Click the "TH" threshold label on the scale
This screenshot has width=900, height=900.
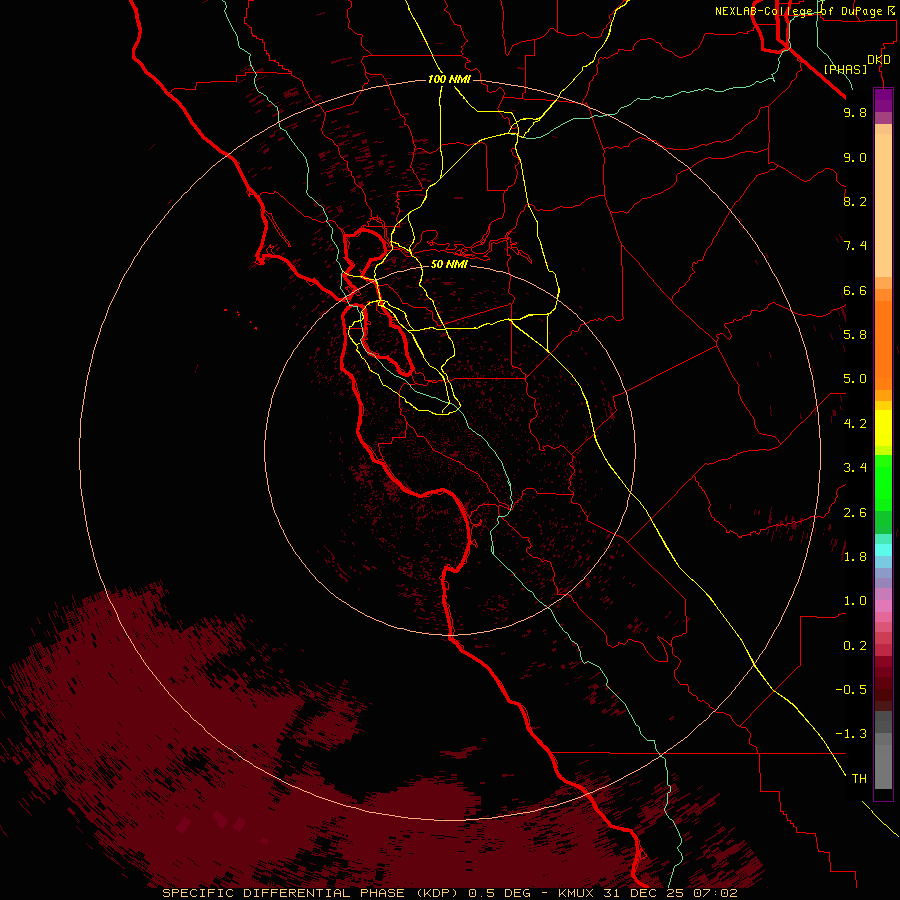point(859,779)
